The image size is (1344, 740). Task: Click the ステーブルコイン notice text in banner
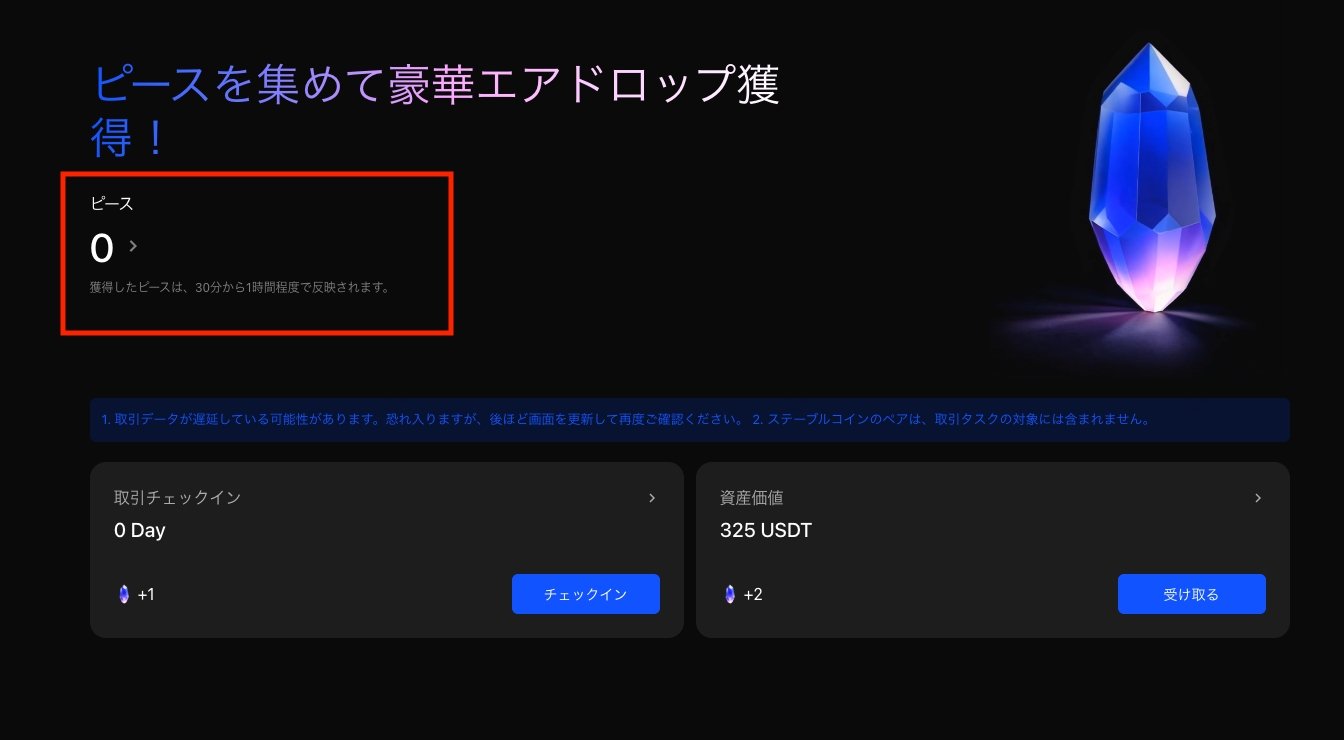pos(950,420)
